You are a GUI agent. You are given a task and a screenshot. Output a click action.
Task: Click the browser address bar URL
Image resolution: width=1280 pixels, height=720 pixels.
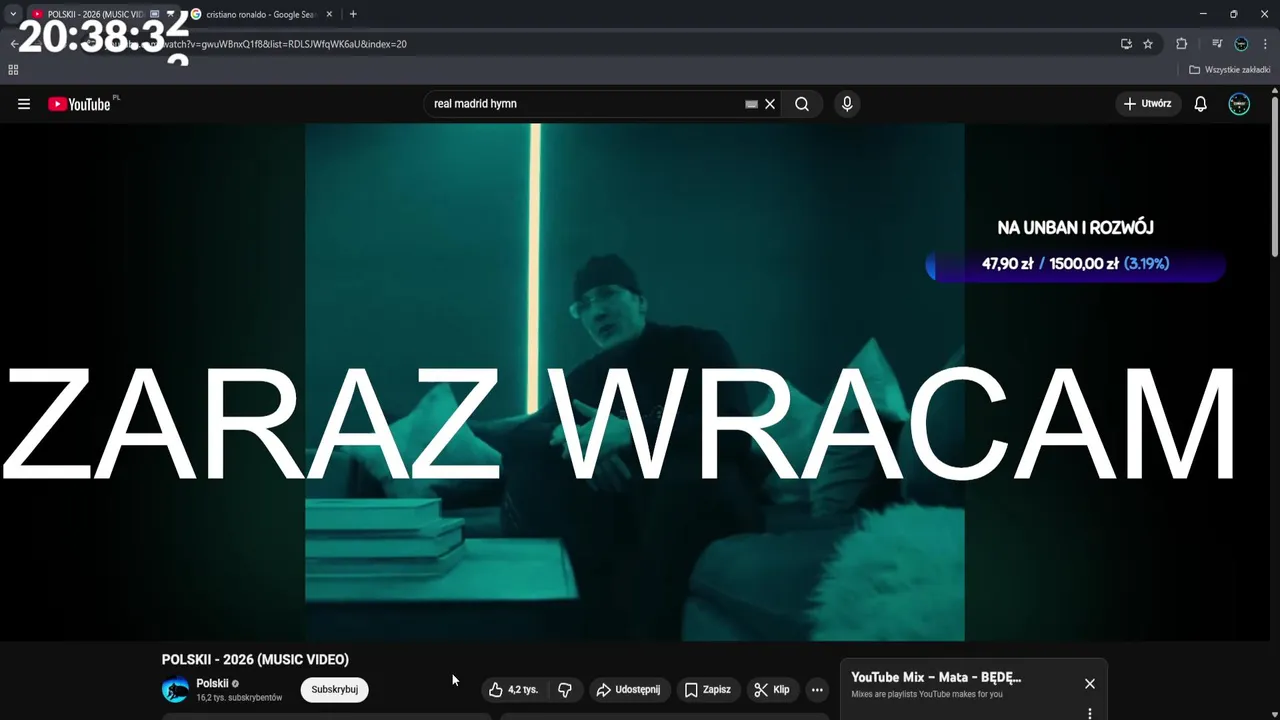pyautogui.click(x=600, y=44)
